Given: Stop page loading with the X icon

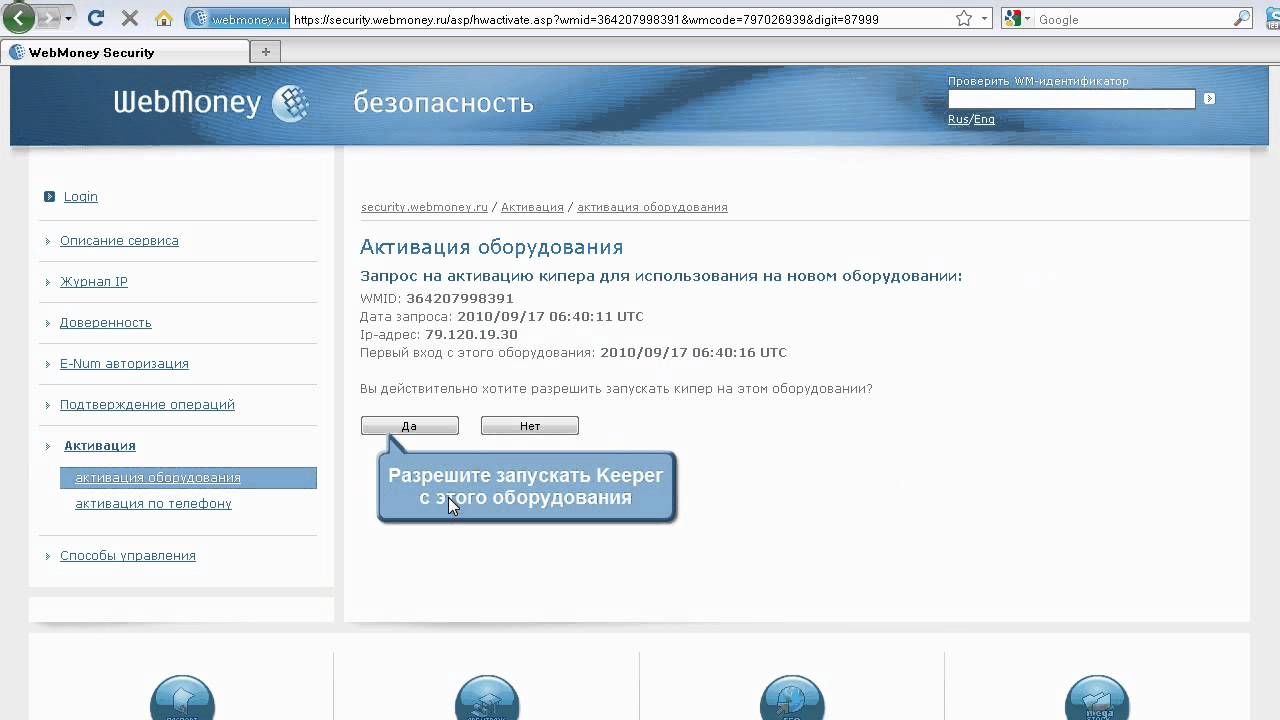Looking at the screenshot, I should (129, 18).
